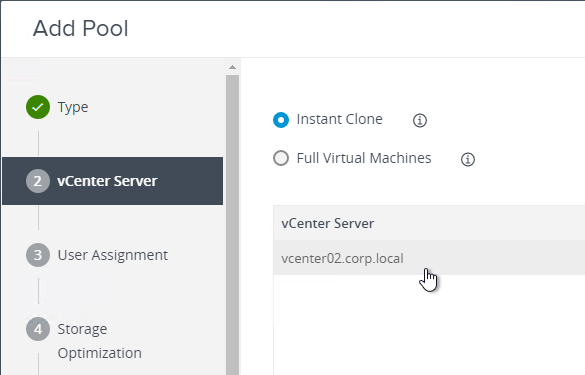Select the Instant Clone radio button
Screen dimensions: 585x375
(x=281, y=120)
